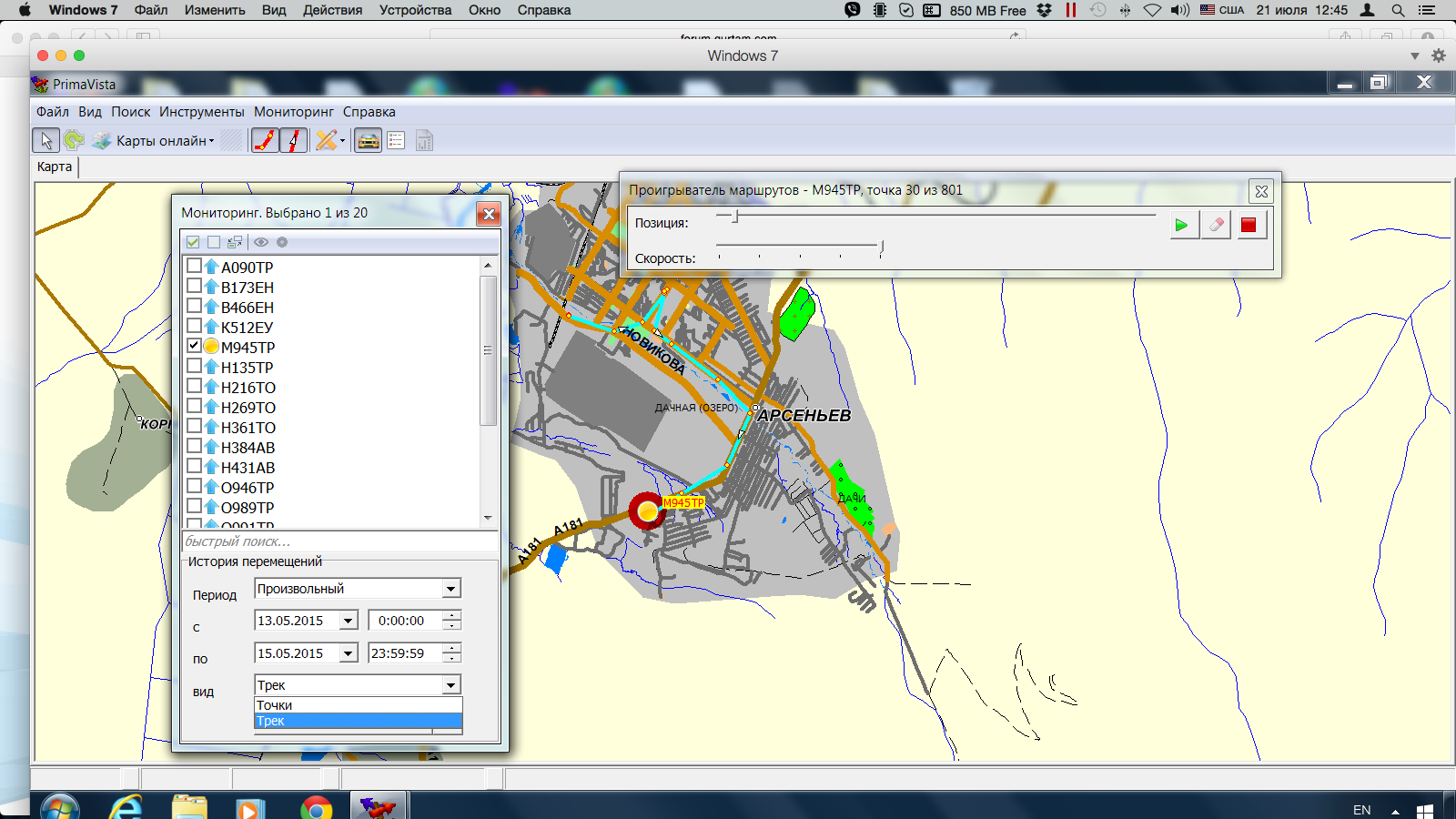Expand the Период dropdown
1456x819 pixels.
pyautogui.click(x=450, y=589)
